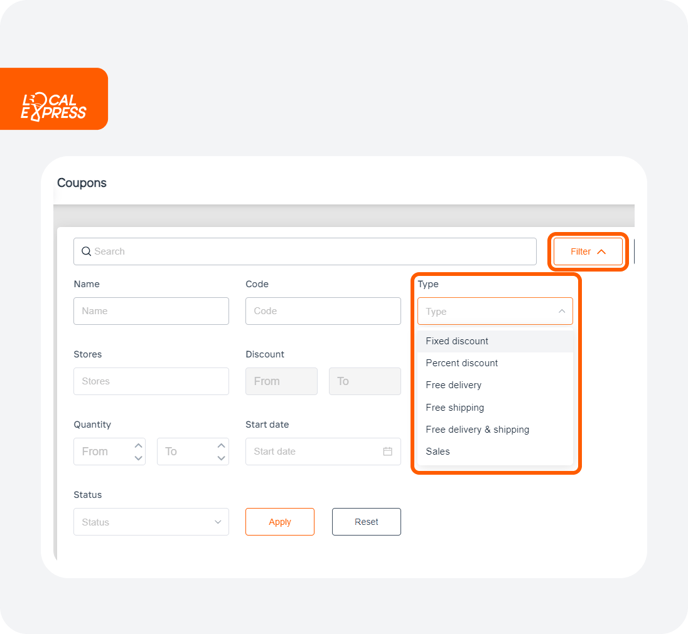The image size is (688, 634).
Task: Focus the coupon Search field
Action: pyautogui.click(x=305, y=251)
